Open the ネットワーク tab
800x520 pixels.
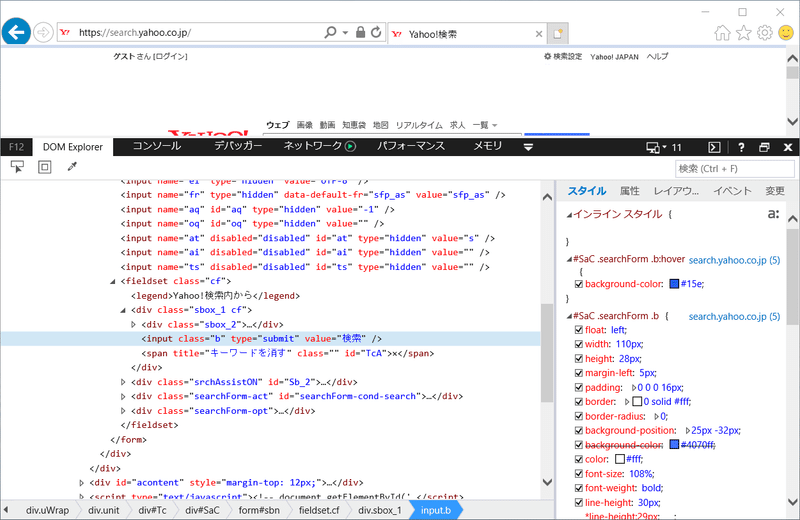(x=313, y=146)
